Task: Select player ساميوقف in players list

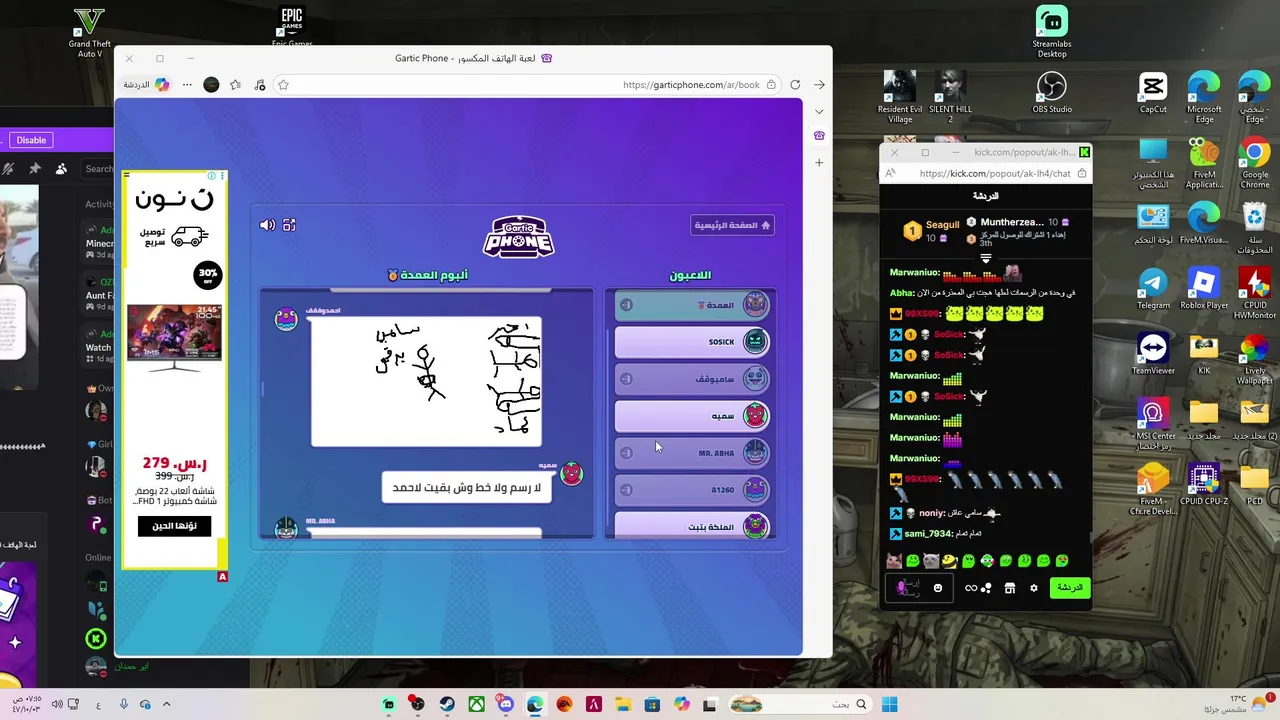Action: (x=692, y=379)
